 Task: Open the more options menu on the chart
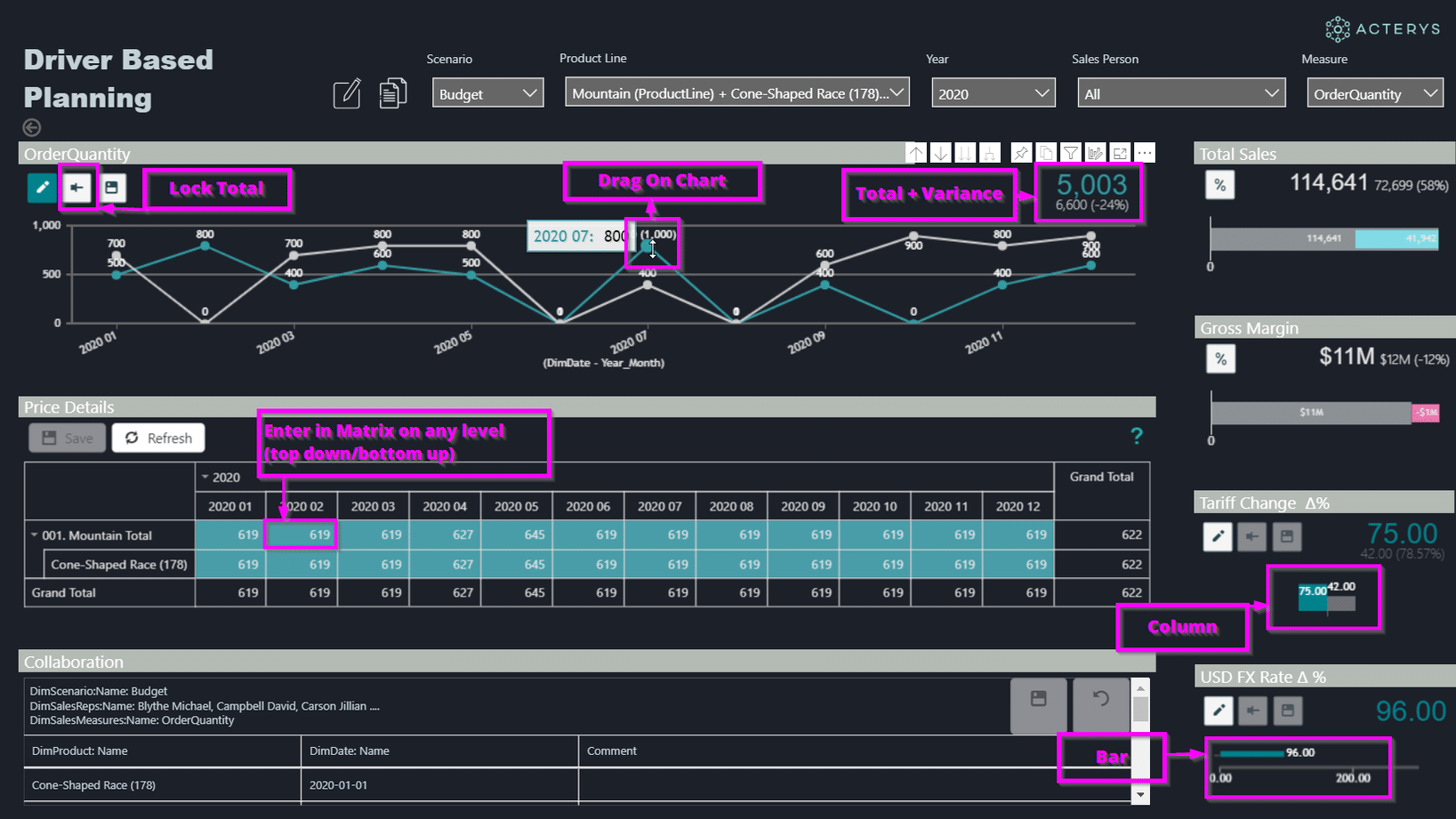(x=1145, y=152)
